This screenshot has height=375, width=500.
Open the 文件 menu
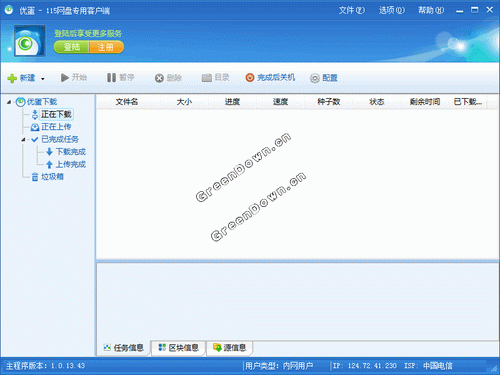pyautogui.click(x=352, y=10)
